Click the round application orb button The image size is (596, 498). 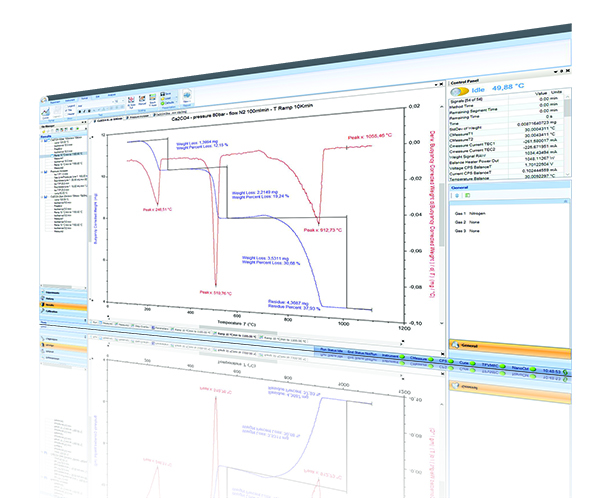(x=44, y=100)
